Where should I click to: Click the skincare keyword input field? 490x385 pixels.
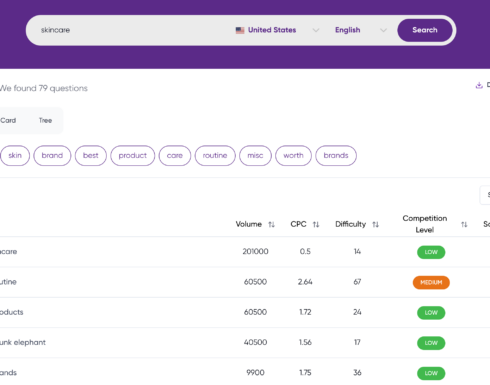tap(130, 30)
